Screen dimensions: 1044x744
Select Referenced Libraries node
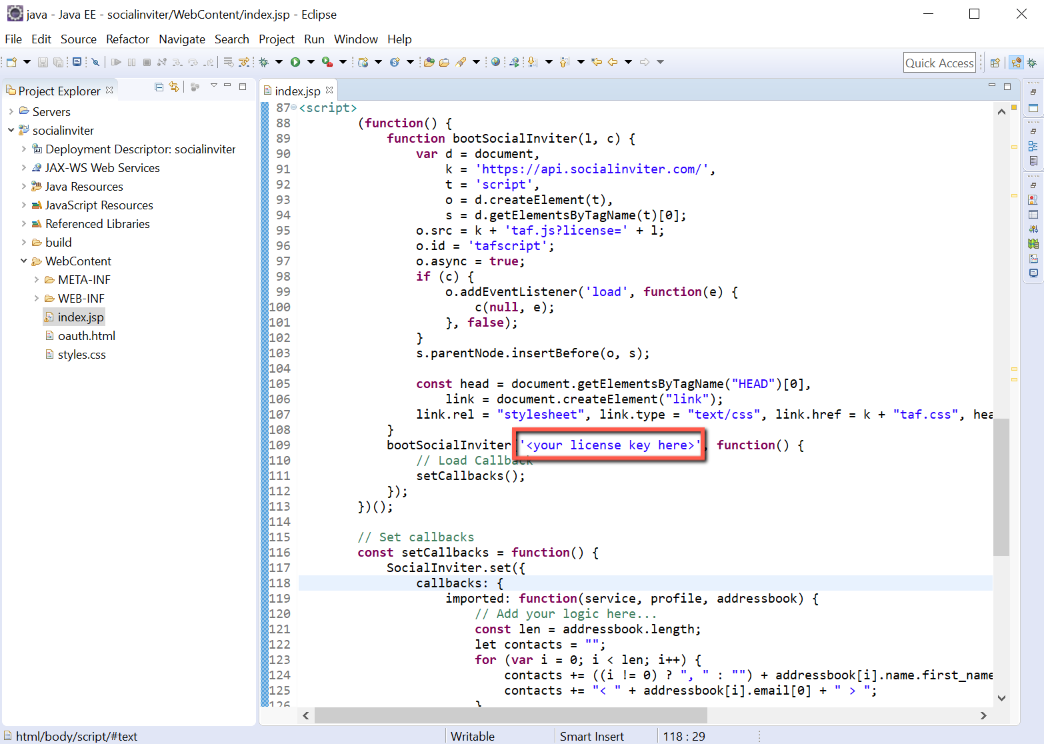tap(97, 224)
